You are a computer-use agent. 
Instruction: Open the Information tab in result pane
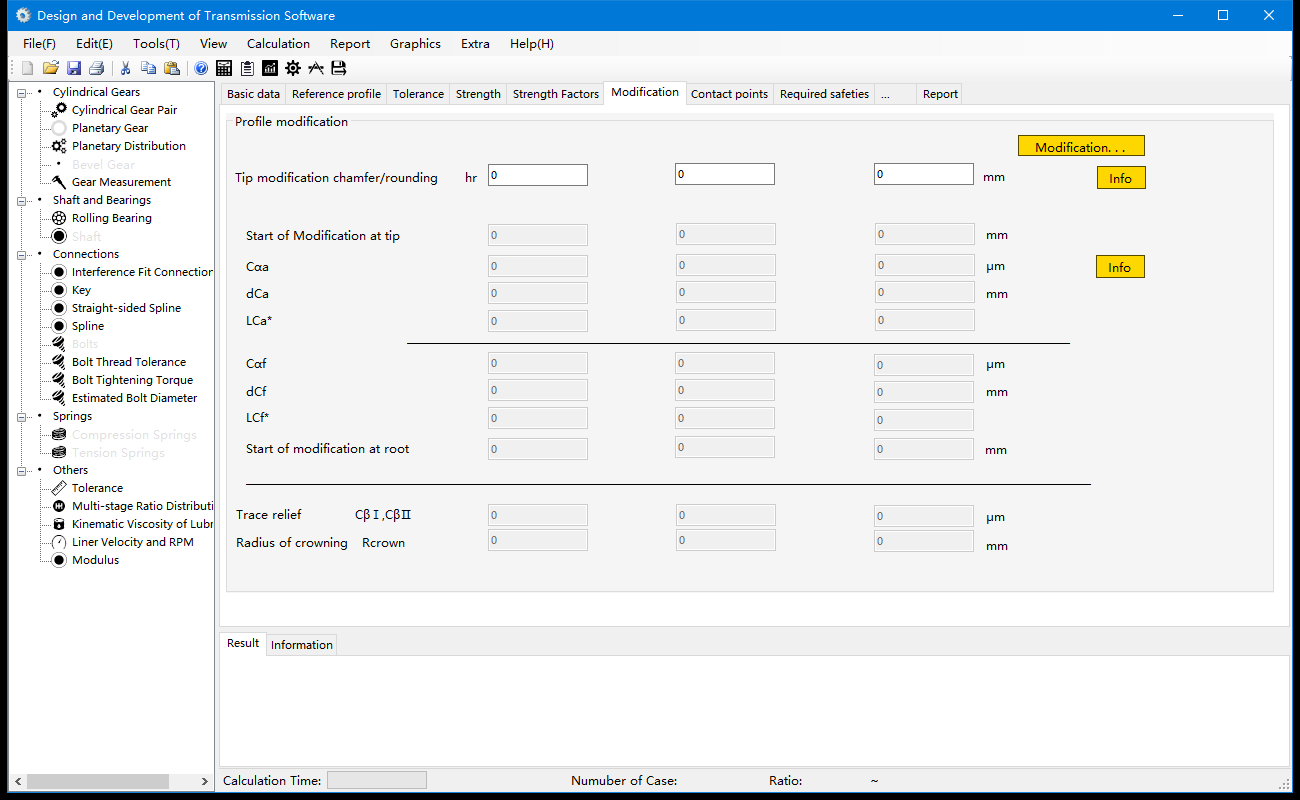(x=302, y=645)
